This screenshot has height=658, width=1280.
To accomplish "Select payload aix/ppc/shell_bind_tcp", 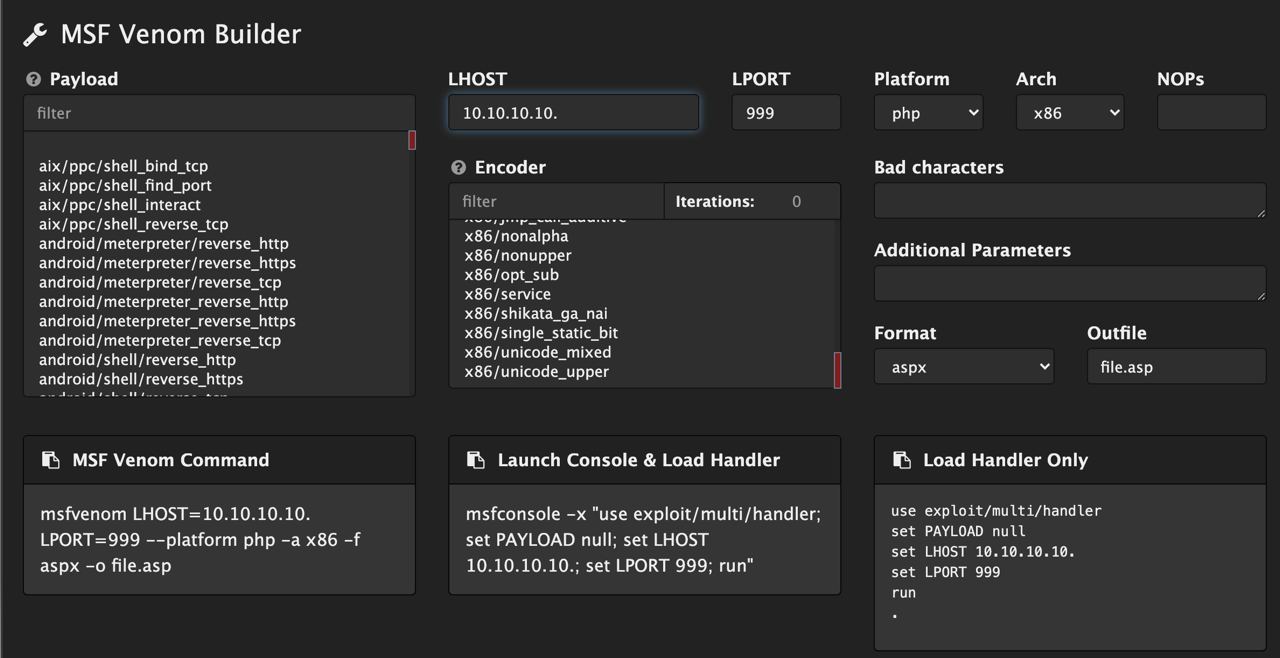I will (x=123, y=166).
